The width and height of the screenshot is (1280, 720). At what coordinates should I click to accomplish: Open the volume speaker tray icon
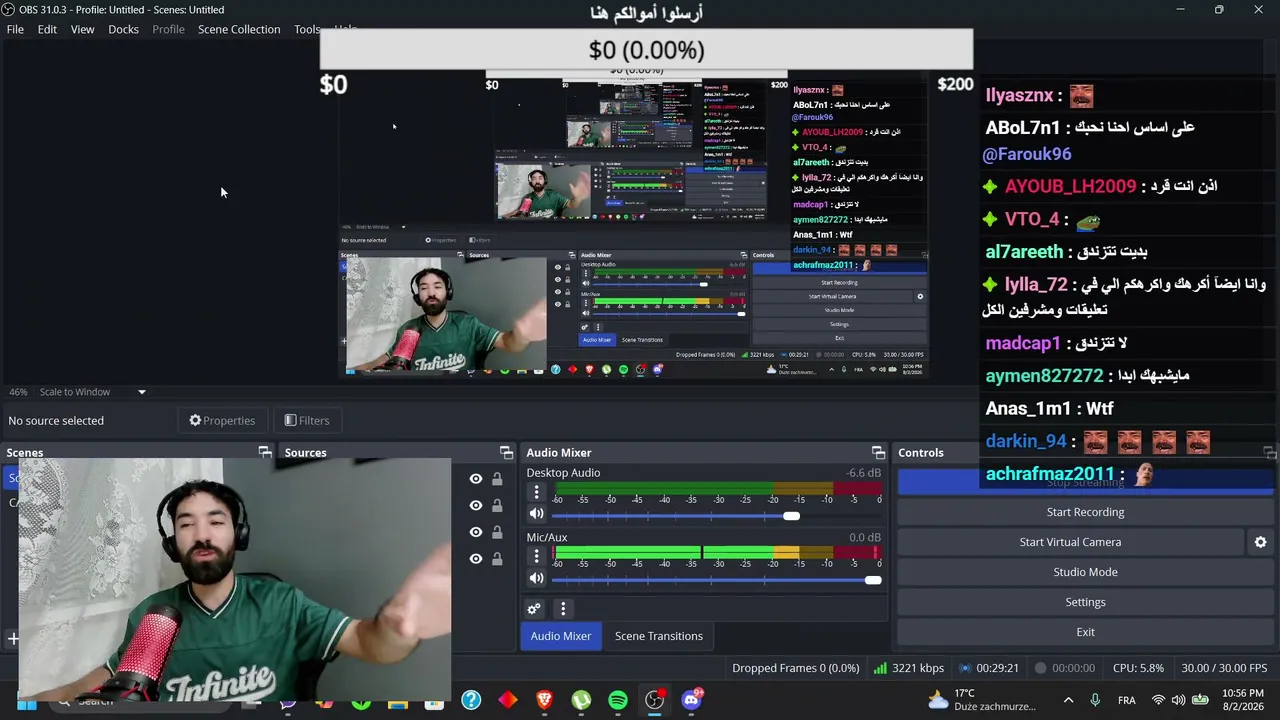click(x=1178, y=700)
